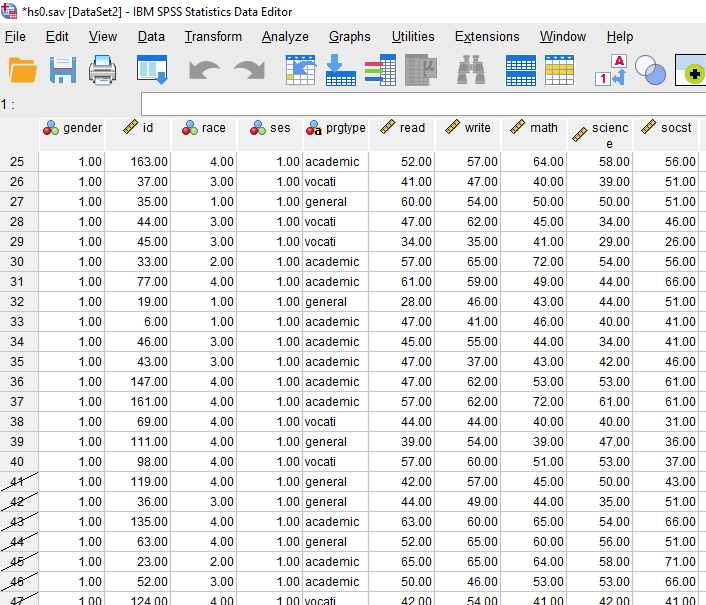The width and height of the screenshot is (706, 605).
Task: Click the Run descriptive statistics icon
Action: coord(421,70)
